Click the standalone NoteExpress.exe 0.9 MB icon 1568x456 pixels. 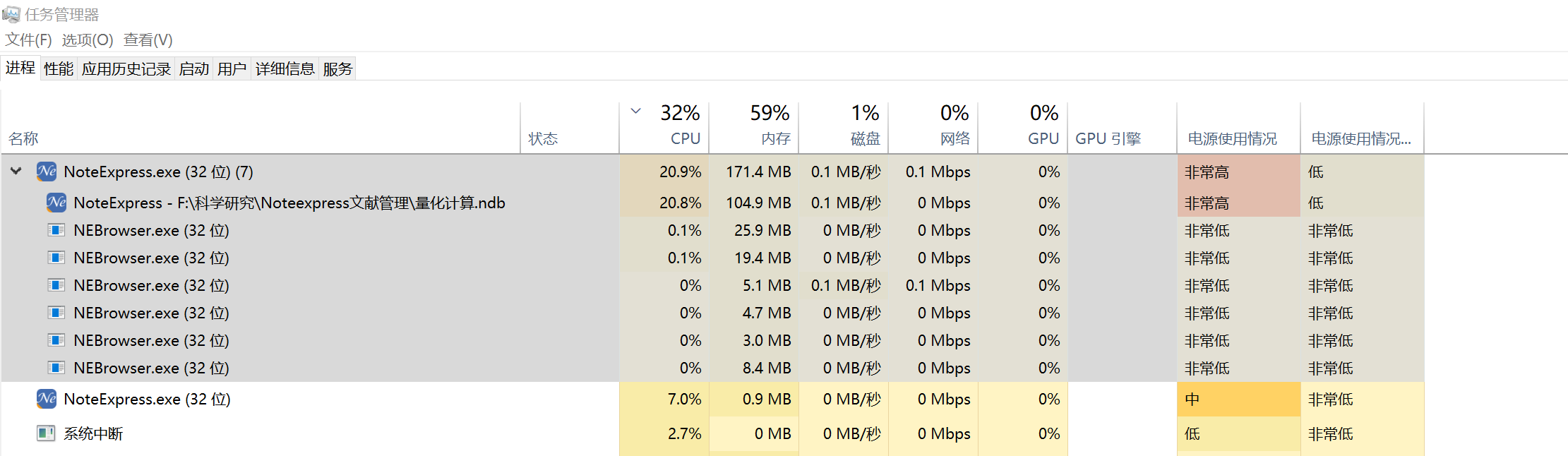pos(47,399)
